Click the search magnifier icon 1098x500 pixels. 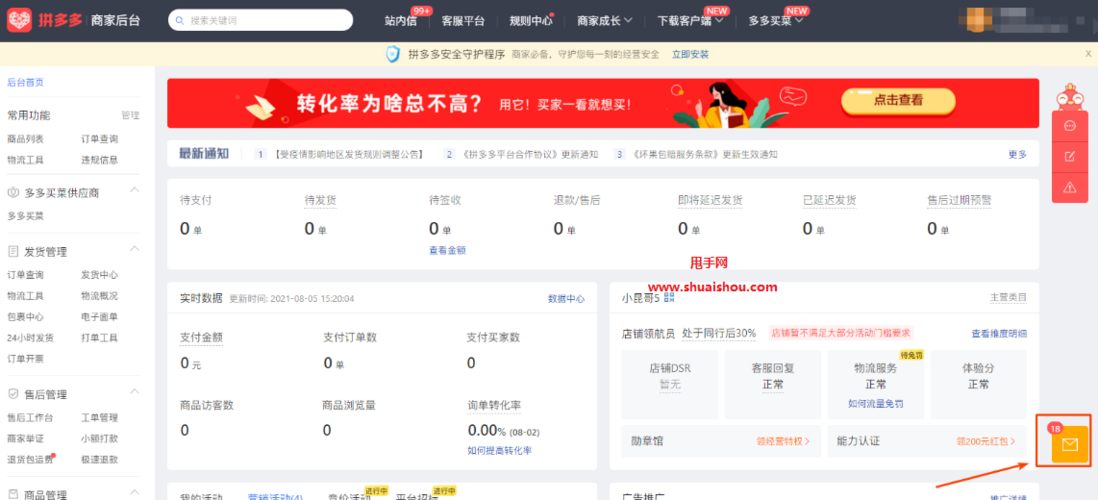point(181,20)
